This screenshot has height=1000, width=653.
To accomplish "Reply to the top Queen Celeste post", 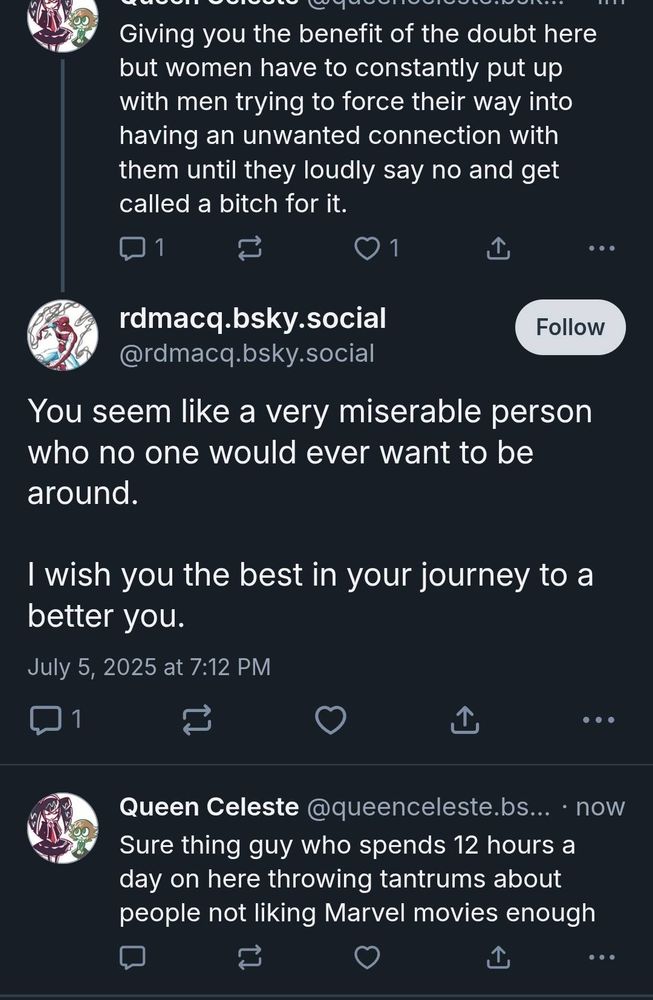I will click(133, 248).
